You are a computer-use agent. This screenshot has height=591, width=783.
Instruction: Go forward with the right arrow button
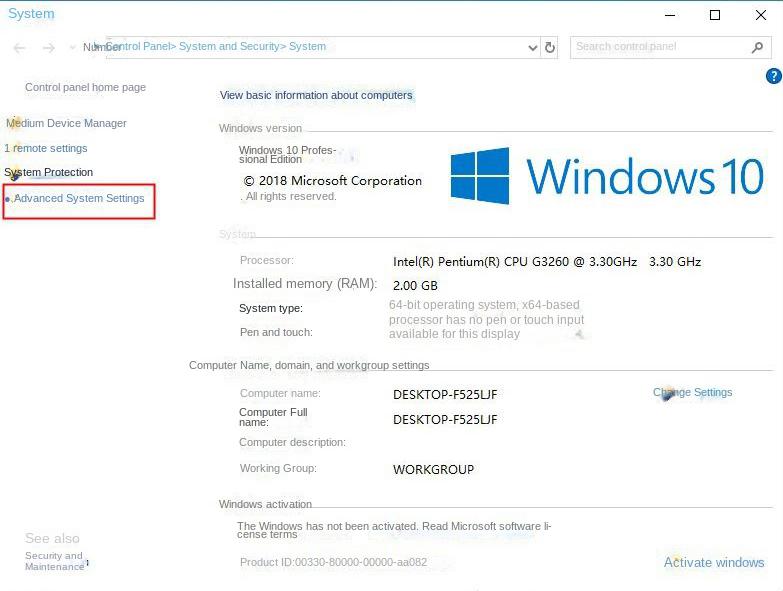click(48, 48)
